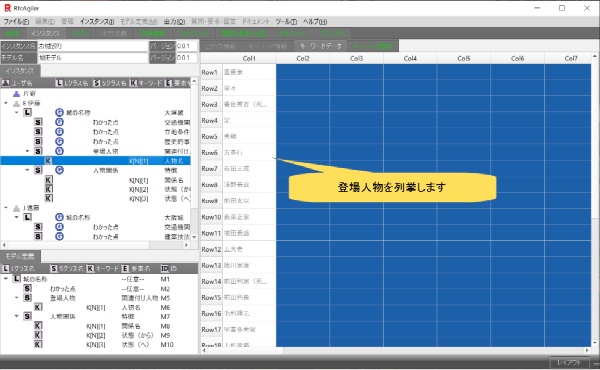The height and width of the screenshot is (370, 600).
Task: Click the S icon of model row M2
Action: (27, 289)
